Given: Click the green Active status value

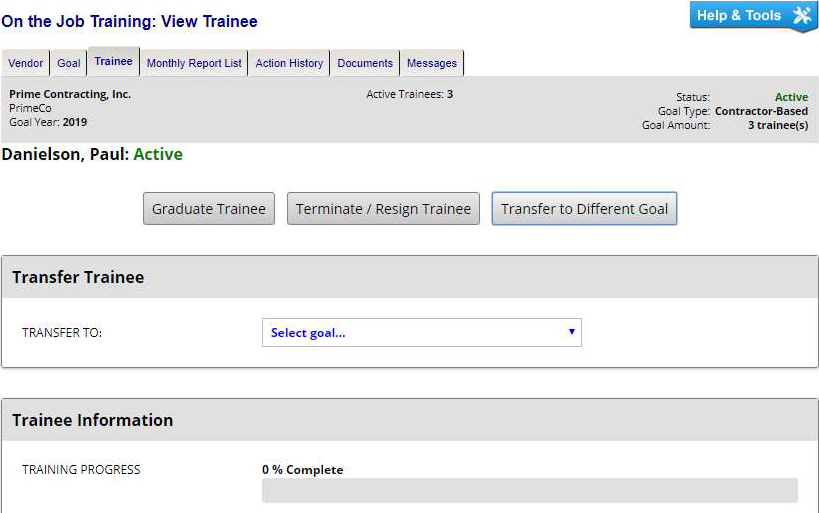Looking at the screenshot, I should pos(791,97).
